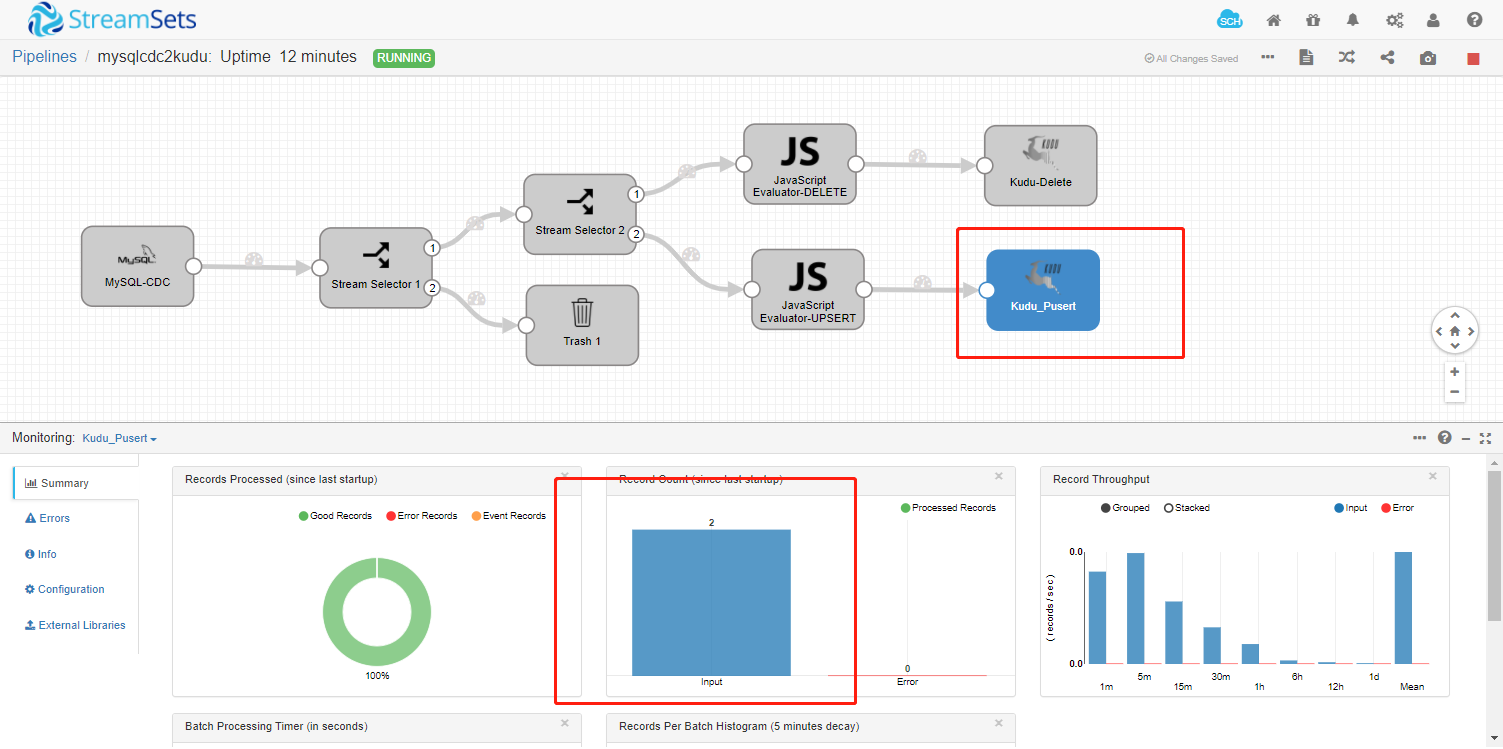Open the Pipelines breadcrumb link
Viewport: 1503px width, 749px height.
point(44,57)
